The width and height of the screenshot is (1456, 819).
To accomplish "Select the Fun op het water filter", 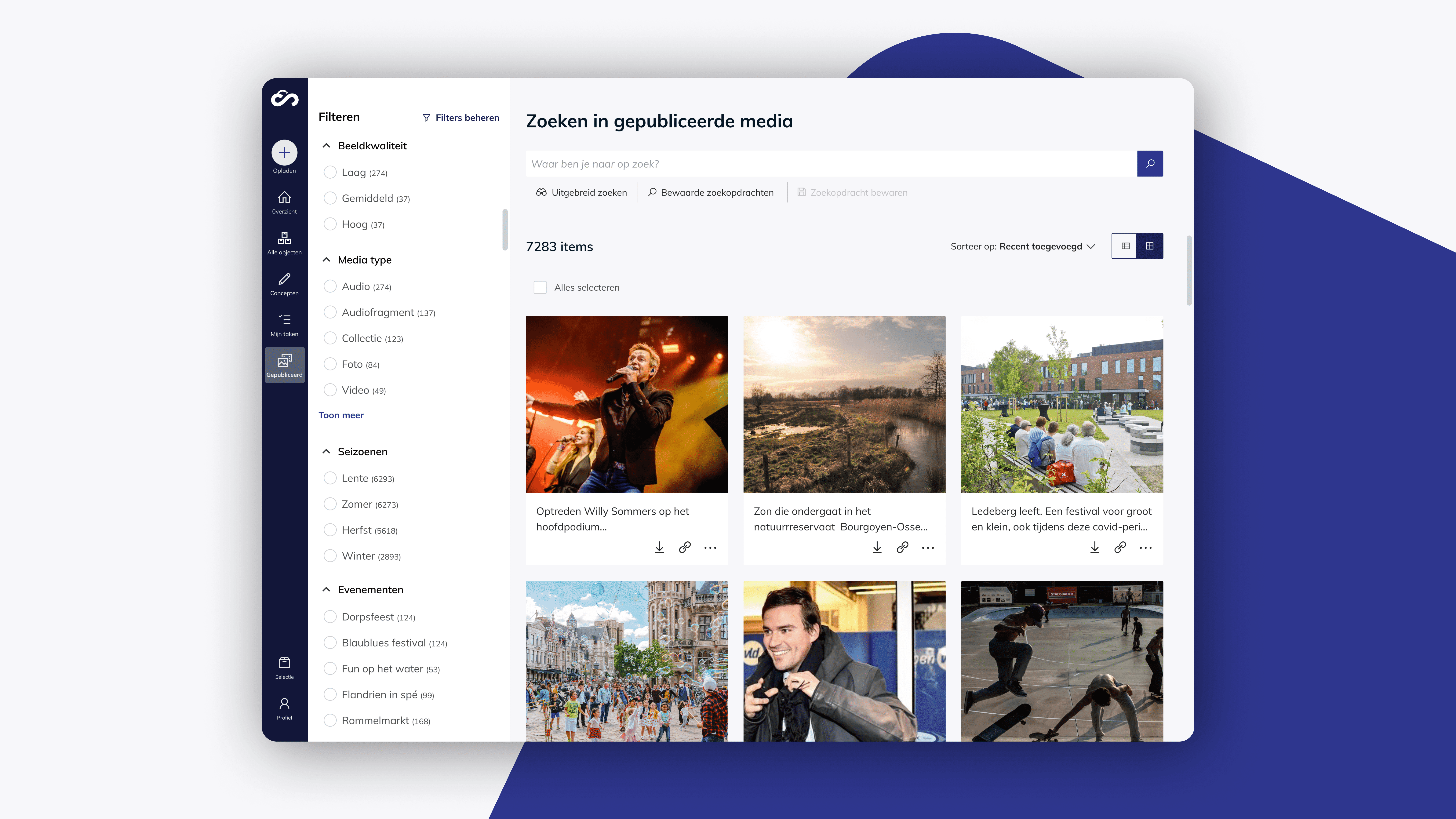I will coord(330,669).
